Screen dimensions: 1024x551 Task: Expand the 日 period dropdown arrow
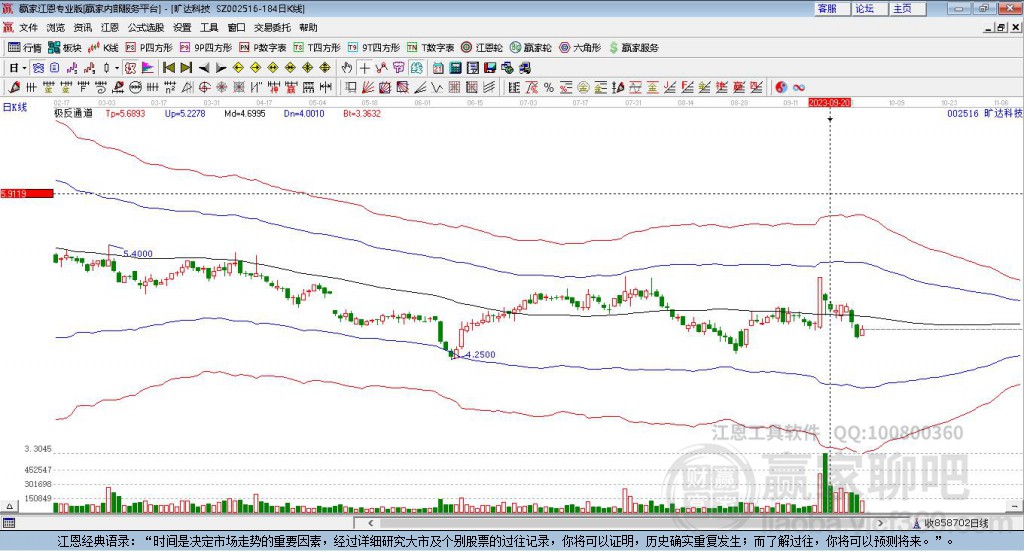point(24,68)
